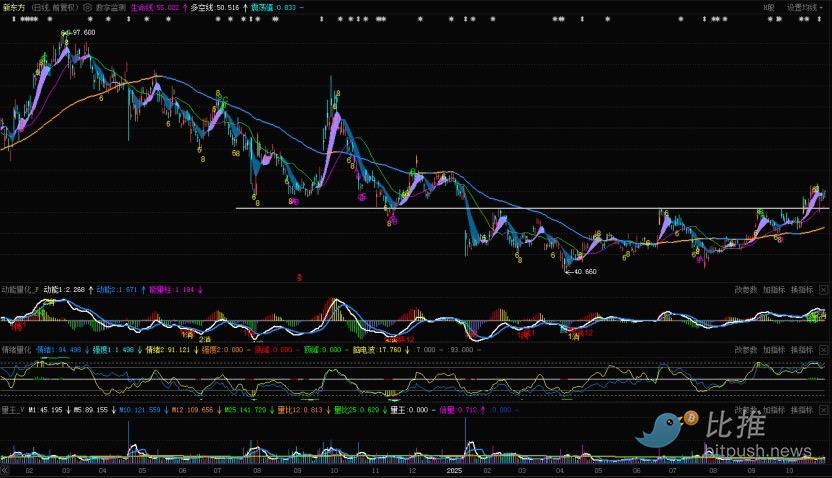
Task: Click 改参数 in the 情绪量化 panel
Action: coord(746,350)
